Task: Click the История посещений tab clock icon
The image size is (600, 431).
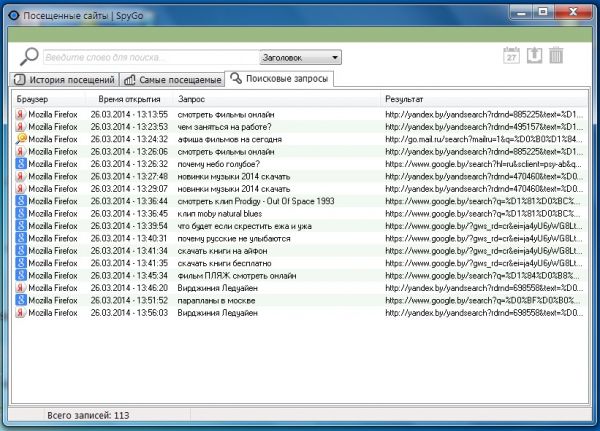Action: point(20,80)
